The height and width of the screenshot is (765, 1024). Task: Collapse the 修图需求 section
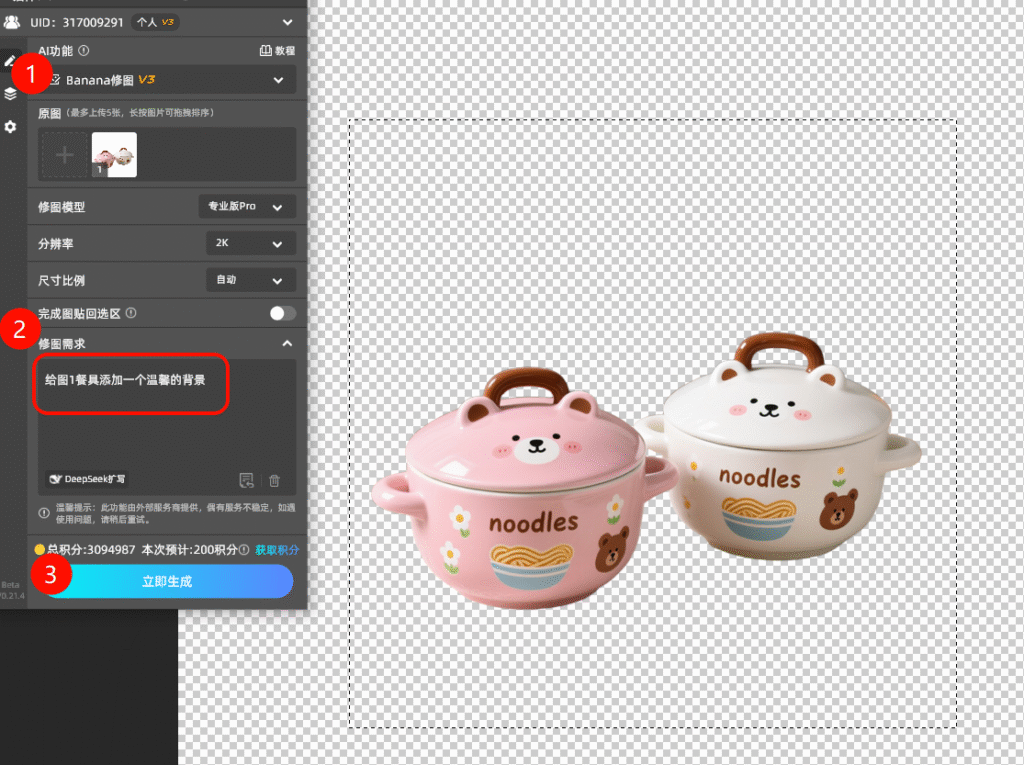(x=287, y=343)
